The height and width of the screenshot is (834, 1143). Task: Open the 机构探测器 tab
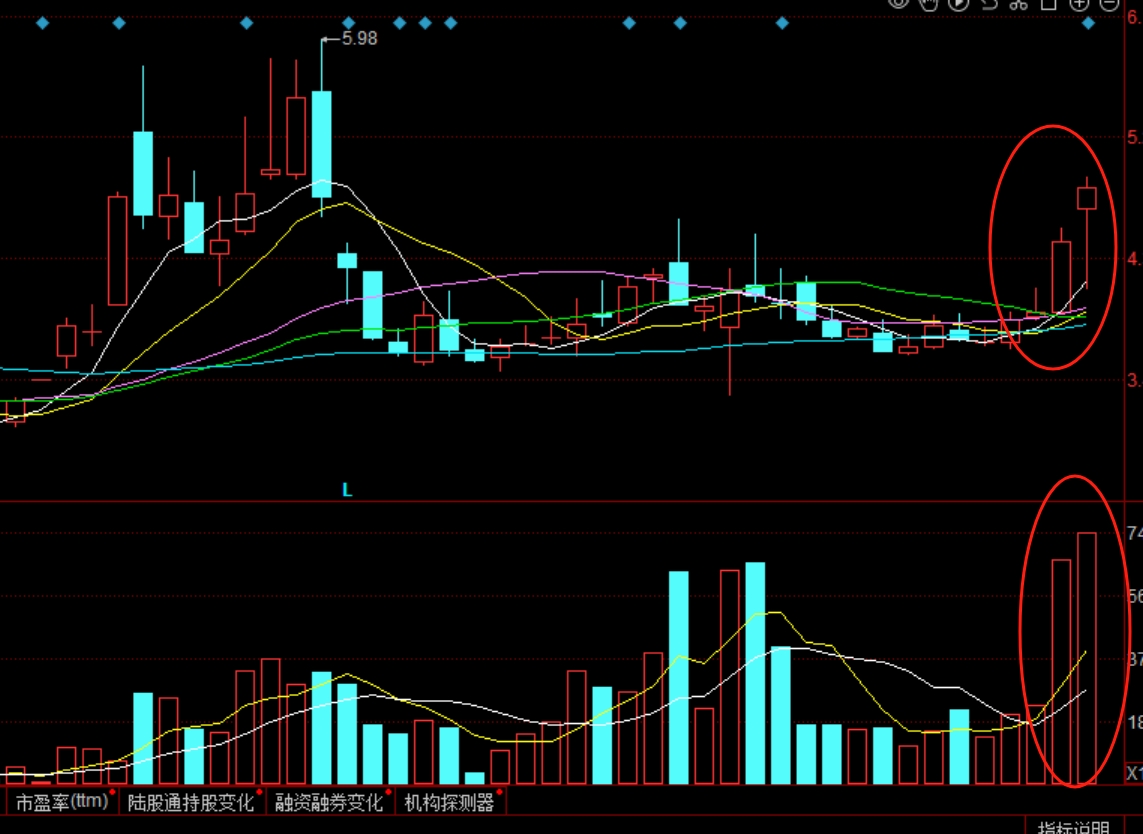pos(450,802)
